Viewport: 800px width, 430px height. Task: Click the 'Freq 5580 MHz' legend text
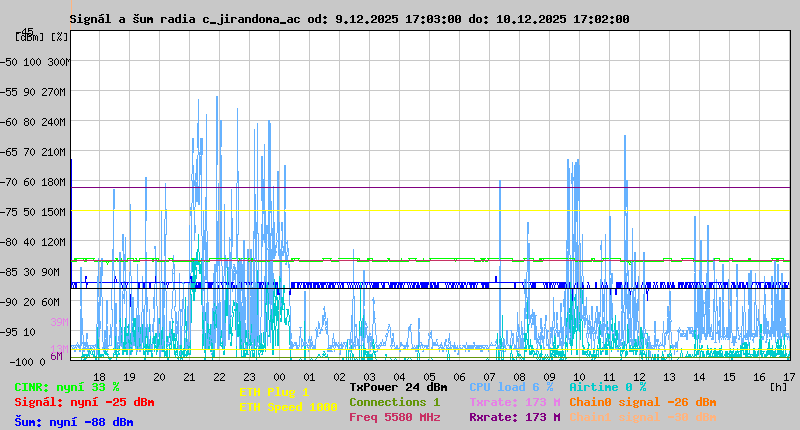[395, 417]
